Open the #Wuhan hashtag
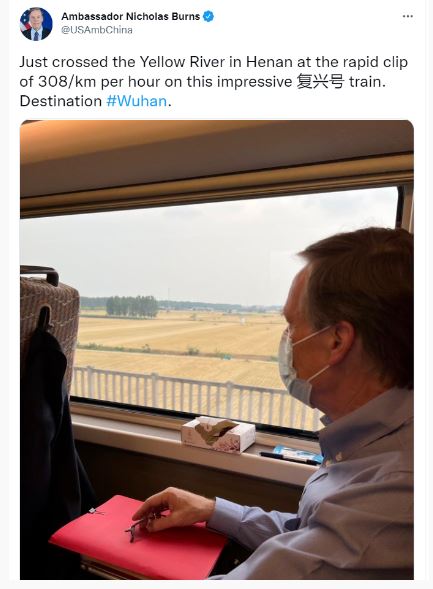The image size is (433, 589). 137,101
